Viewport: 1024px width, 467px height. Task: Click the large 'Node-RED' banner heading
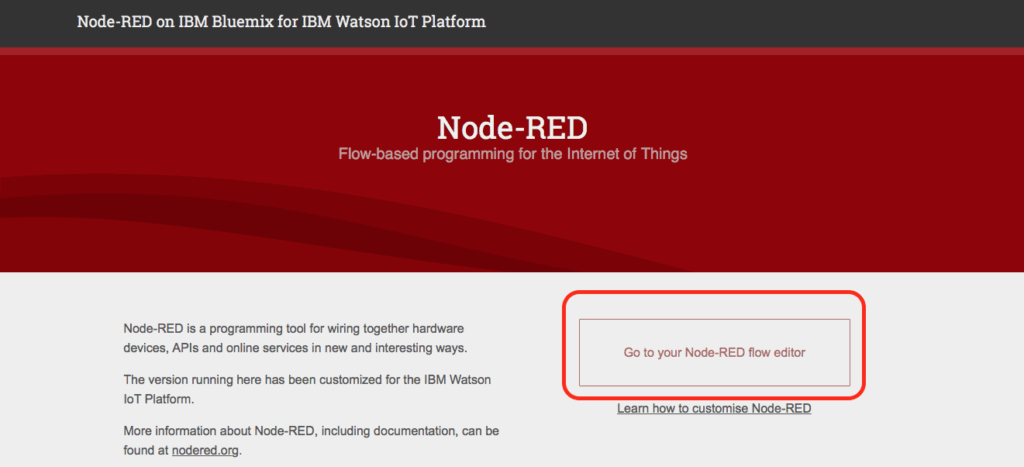click(513, 127)
